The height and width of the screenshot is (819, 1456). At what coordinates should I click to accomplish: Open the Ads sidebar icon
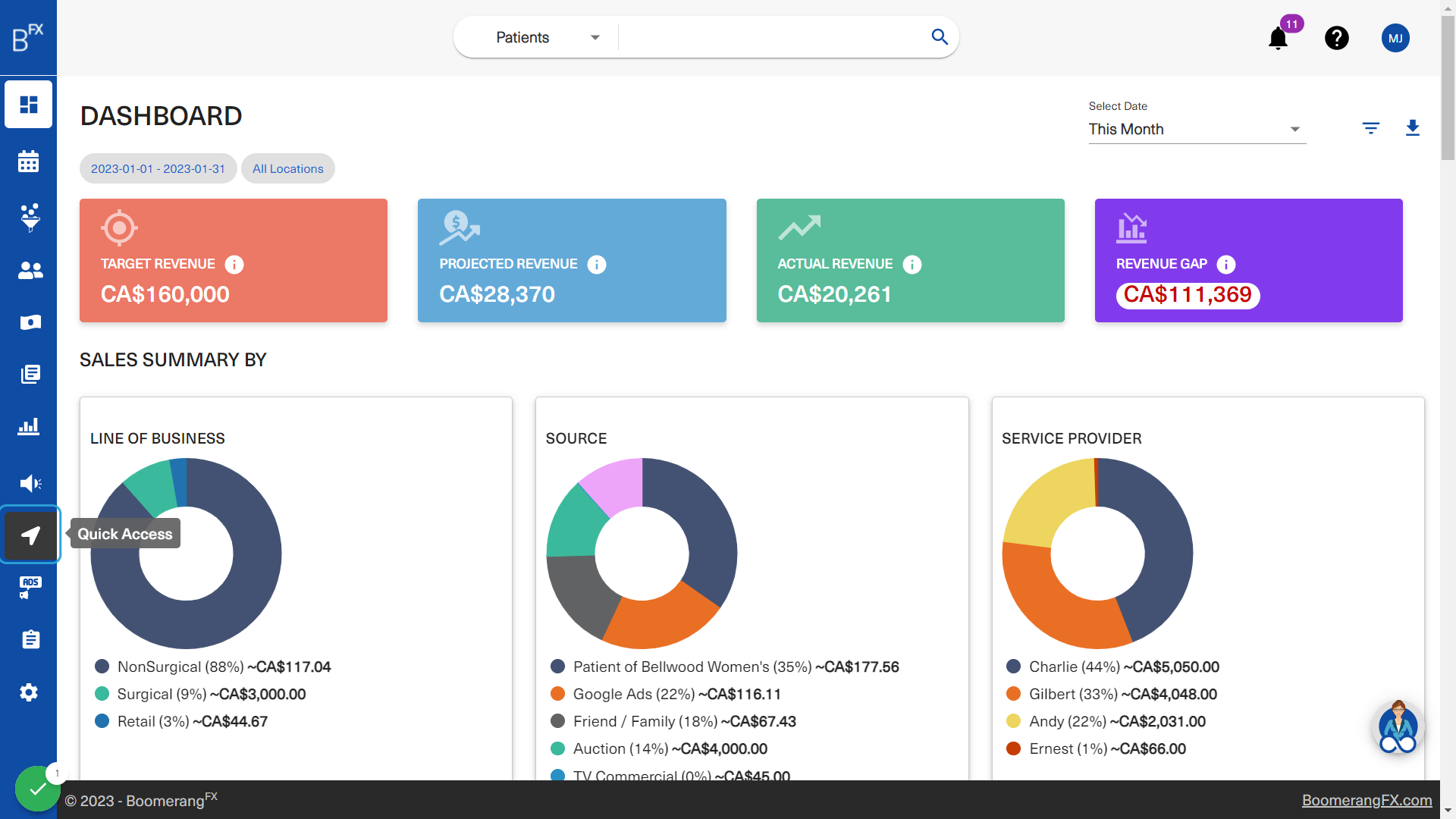point(30,587)
